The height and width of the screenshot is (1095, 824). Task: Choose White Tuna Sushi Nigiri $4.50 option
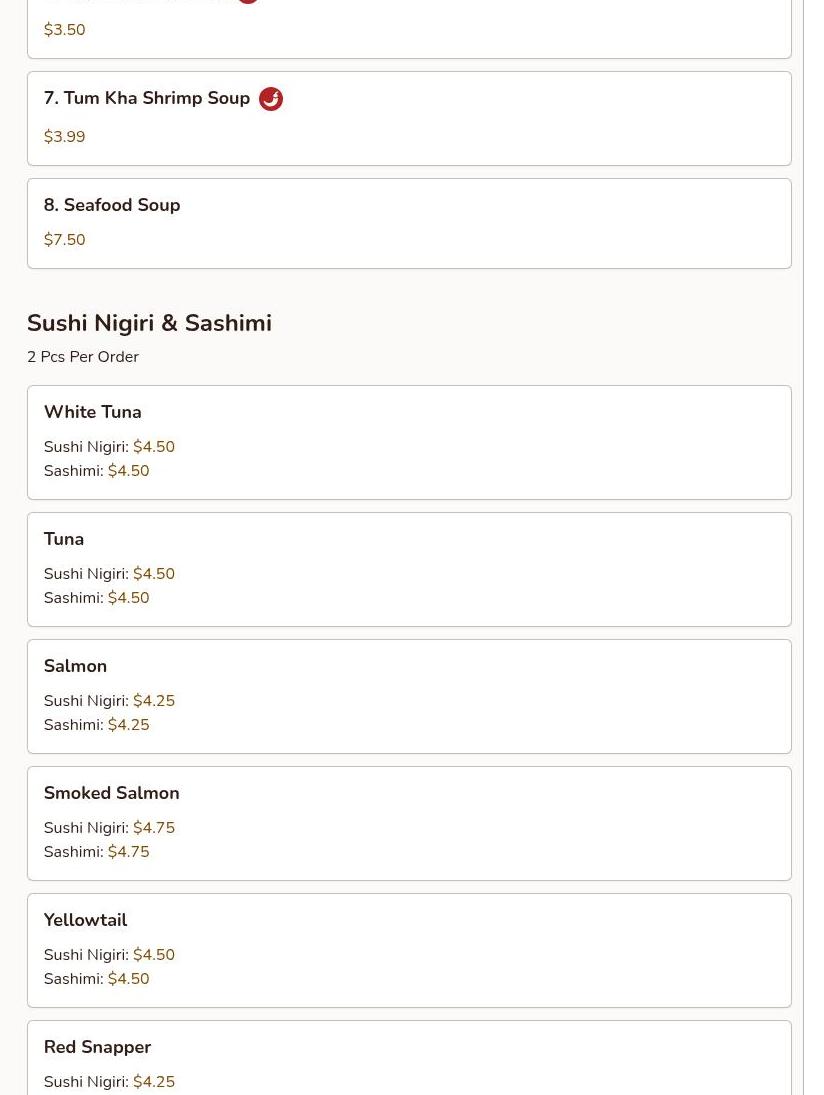point(109,446)
